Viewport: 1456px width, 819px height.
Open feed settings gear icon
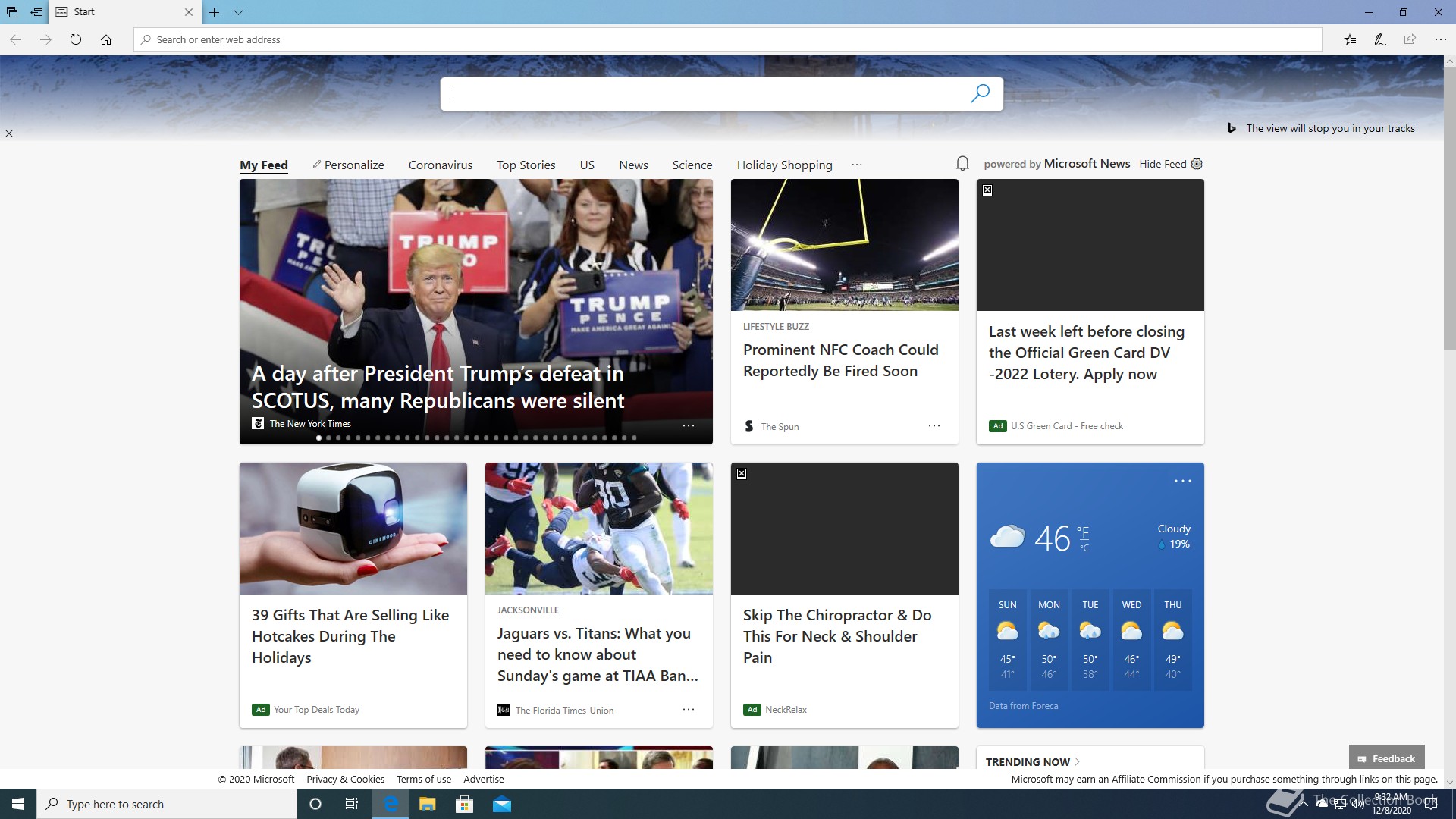pos(1197,164)
